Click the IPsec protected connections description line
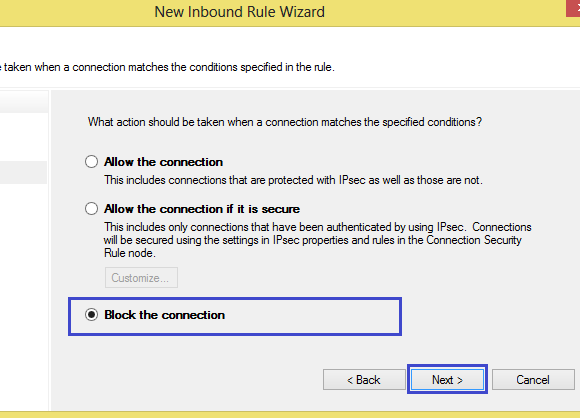The height and width of the screenshot is (418, 580). [x=293, y=180]
